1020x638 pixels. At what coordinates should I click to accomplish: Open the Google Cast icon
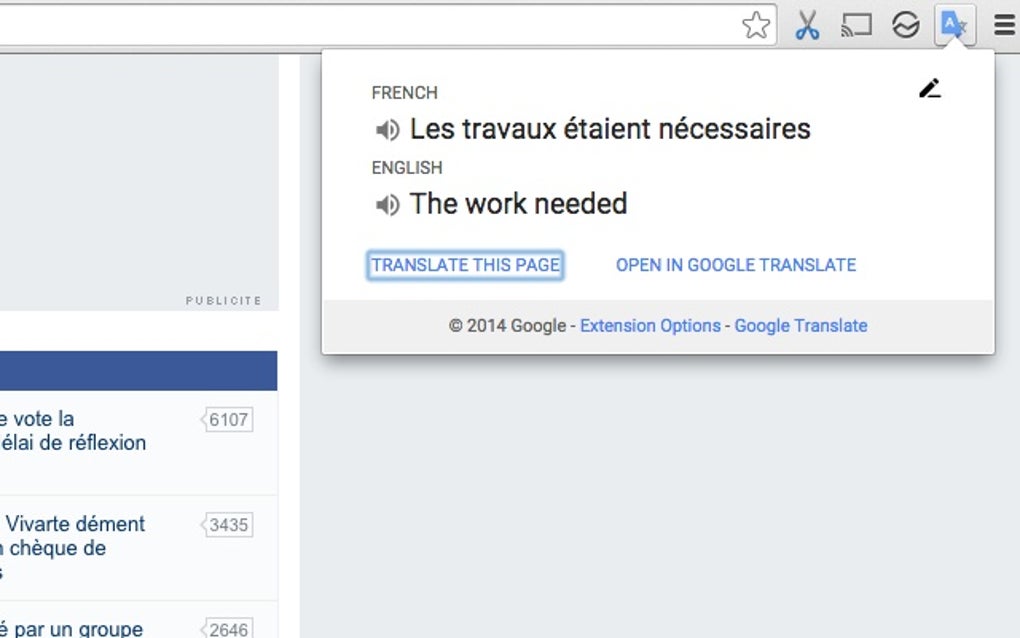857,24
